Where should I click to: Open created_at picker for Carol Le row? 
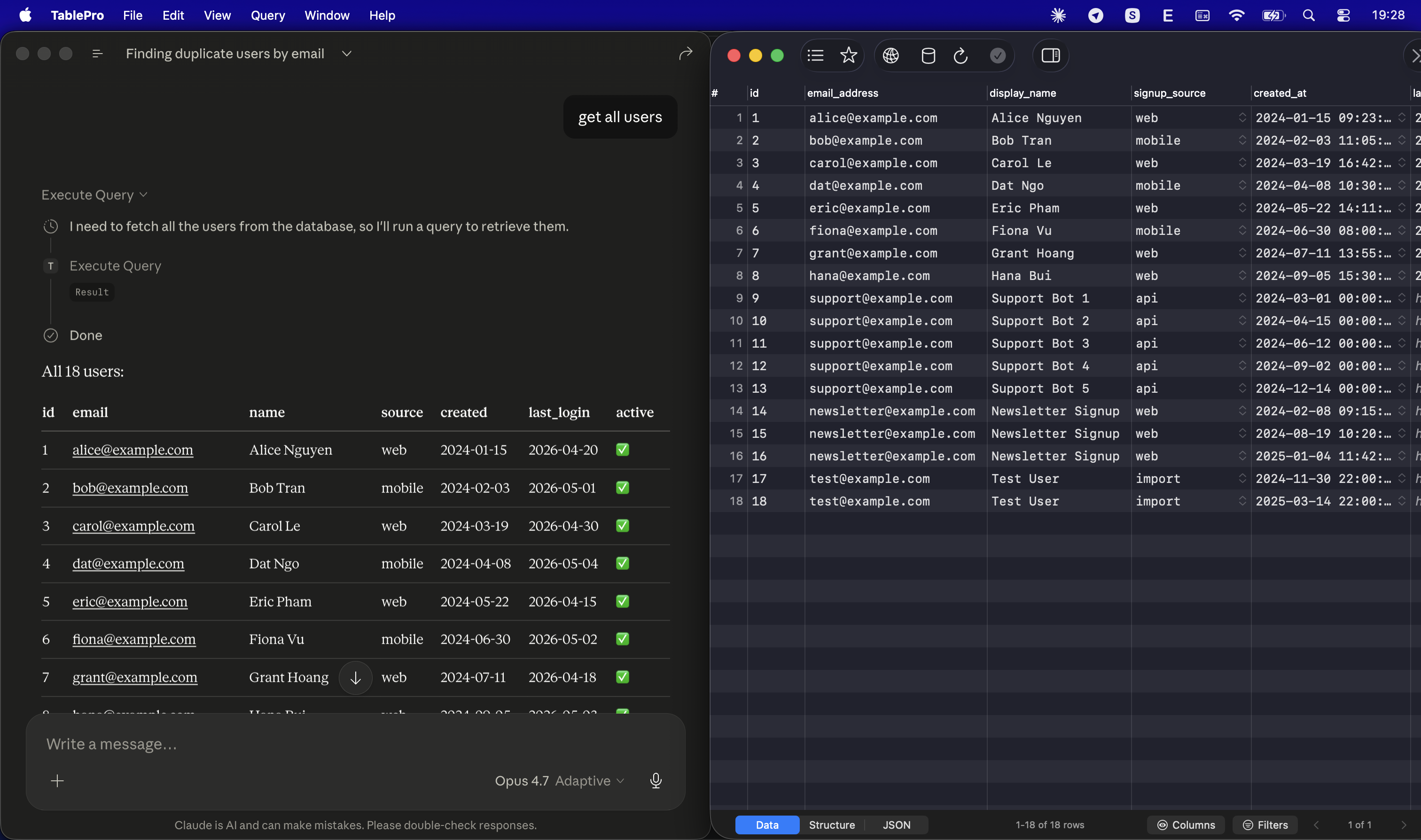coord(1402,163)
